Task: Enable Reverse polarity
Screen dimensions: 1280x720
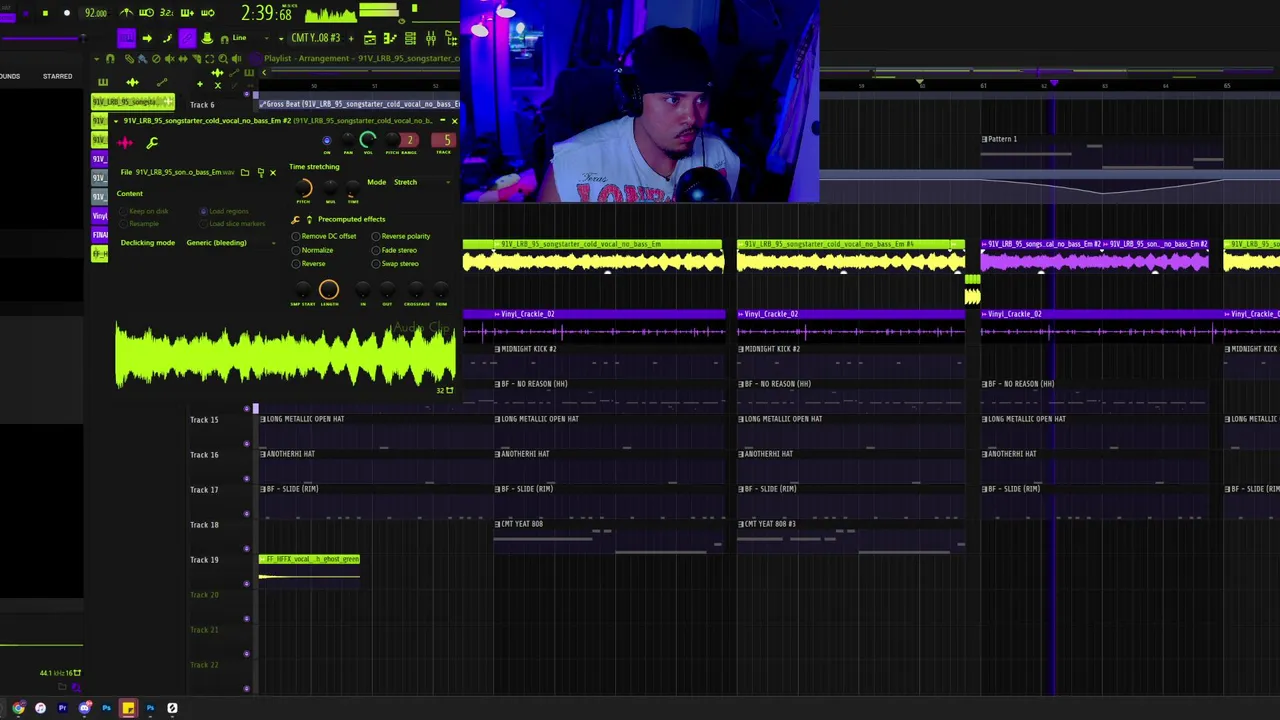Action: click(x=401, y=236)
